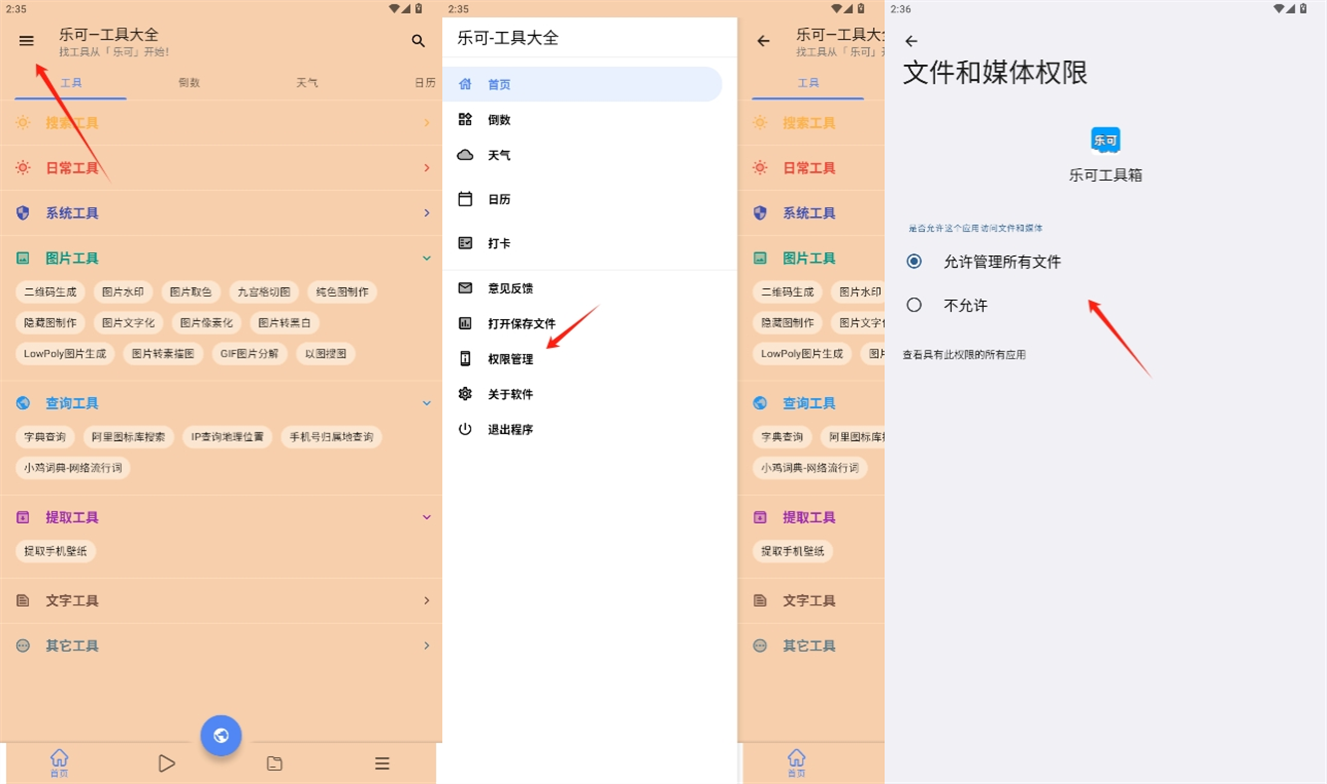Tap the face icon beside 其它工具 in leftmost screen
The width and height of the screenshot is (1327, 784).
(23, 646)
